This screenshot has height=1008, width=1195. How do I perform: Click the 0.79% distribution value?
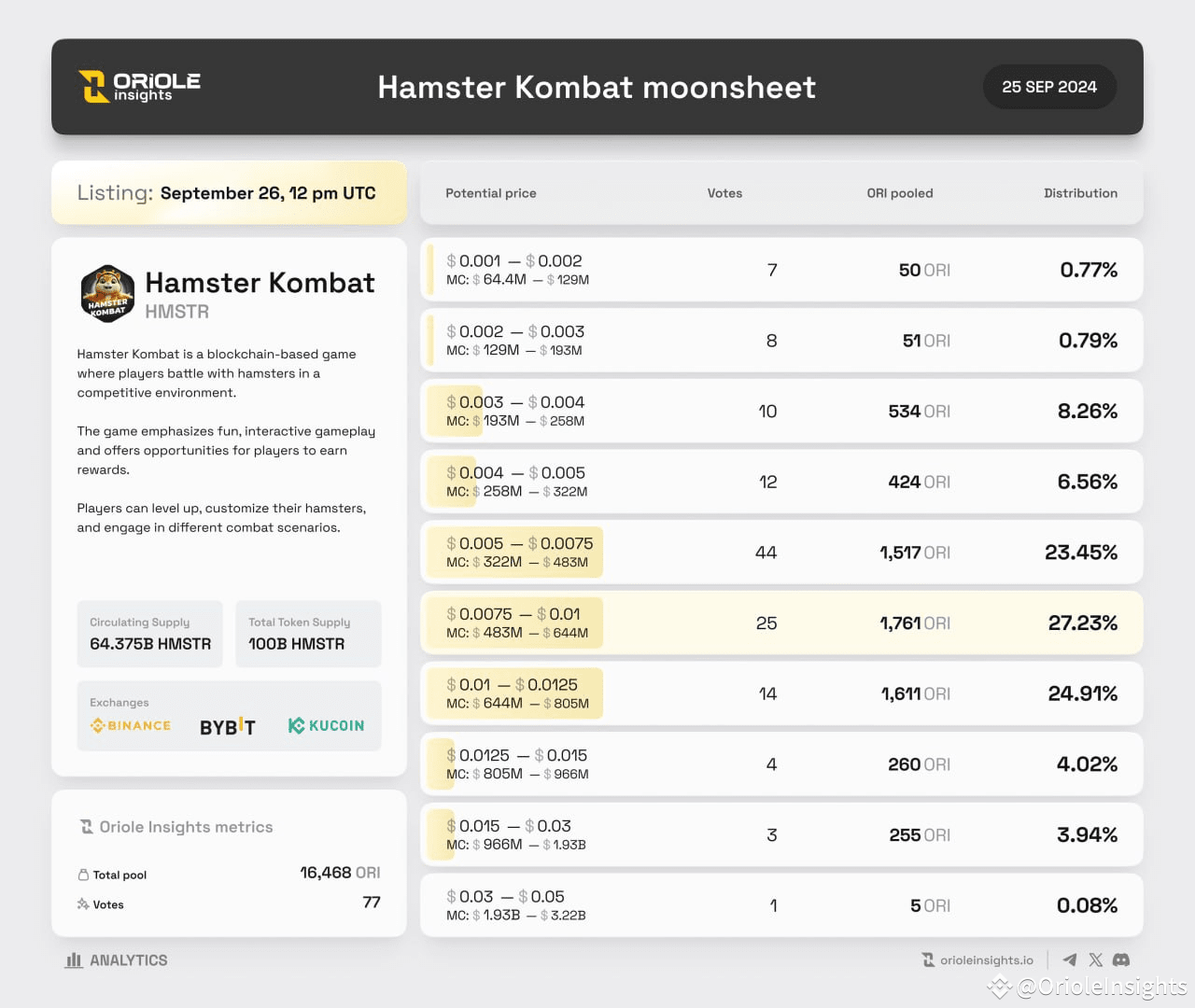(1088, 341)
